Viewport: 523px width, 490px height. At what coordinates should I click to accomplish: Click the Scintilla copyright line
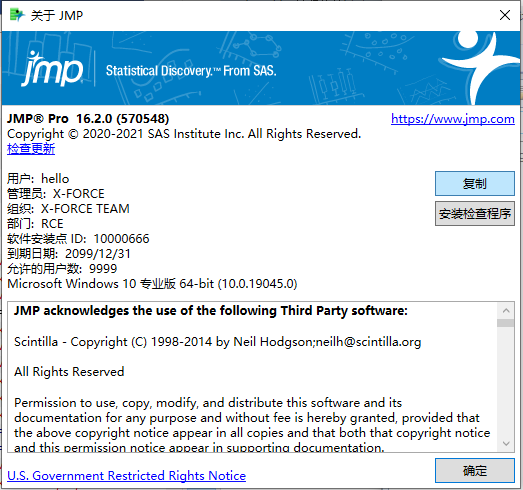tap(217, 342)
